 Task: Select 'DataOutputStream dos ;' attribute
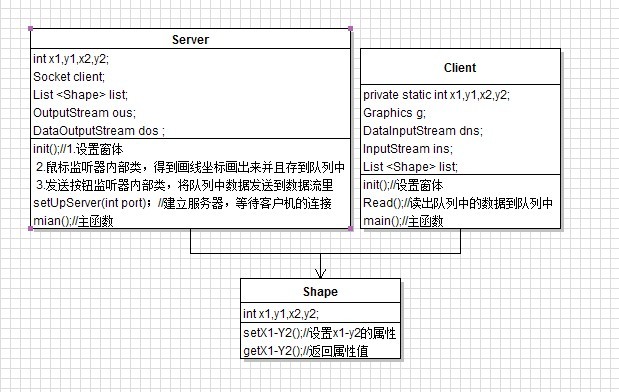[99, 131]
